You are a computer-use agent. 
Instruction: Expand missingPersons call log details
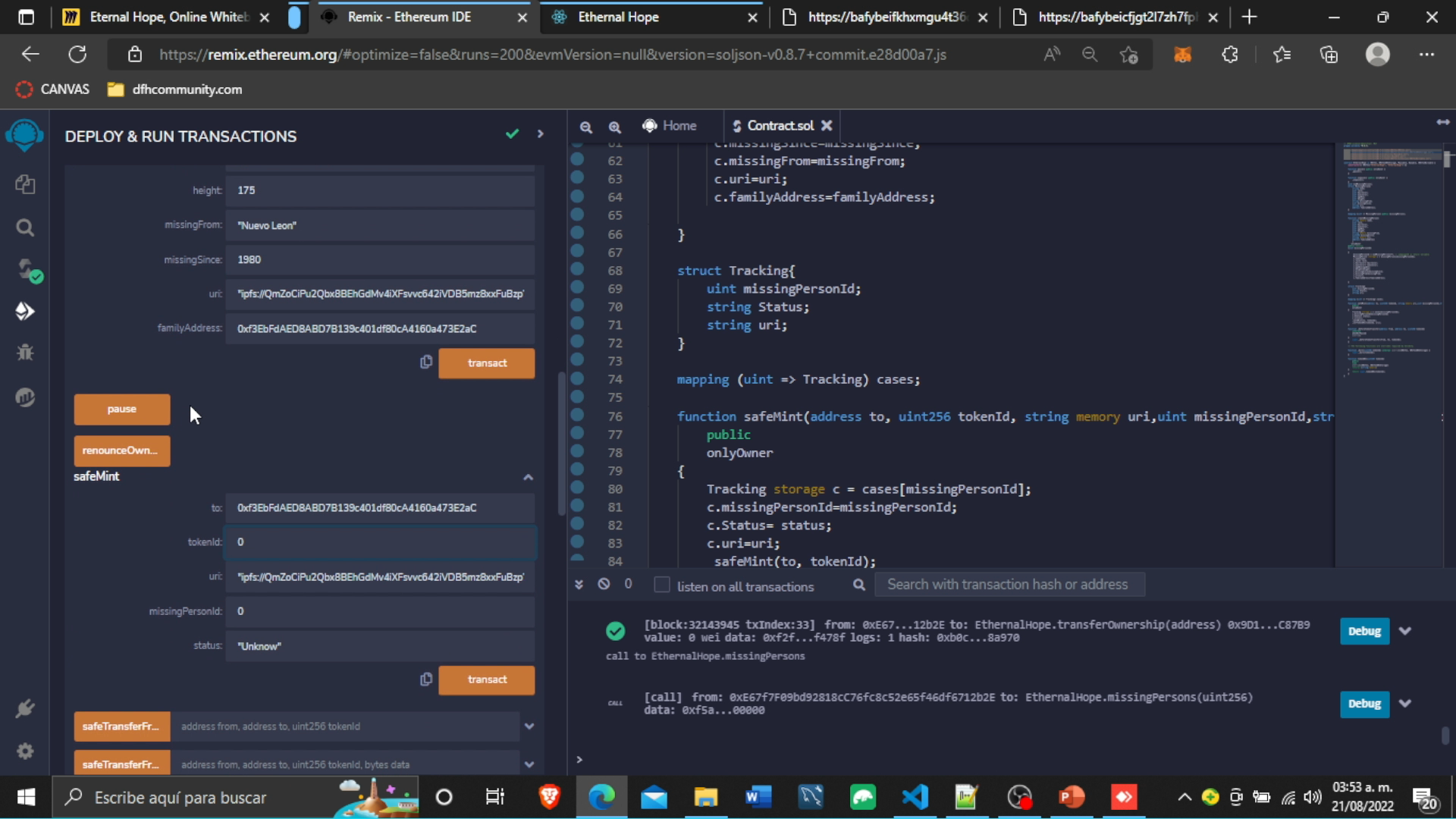[x=1405, y=704]
